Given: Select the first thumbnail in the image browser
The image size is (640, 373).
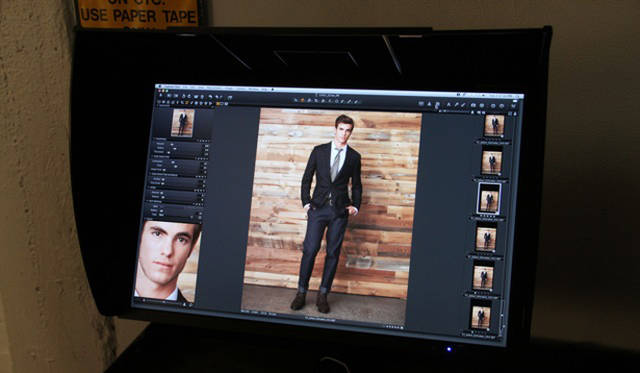Looking at the screenshot, I should click(x=494, y=126).
